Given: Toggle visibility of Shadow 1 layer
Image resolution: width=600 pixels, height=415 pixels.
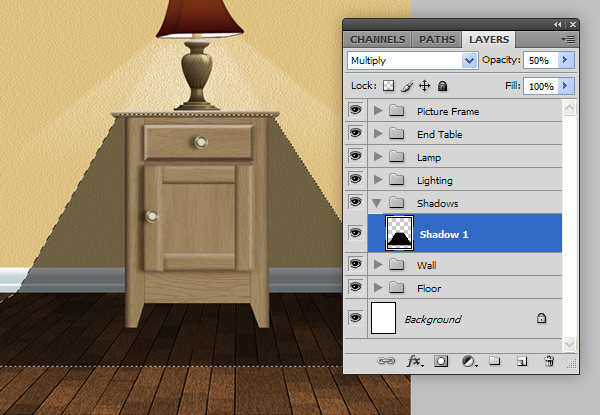Looking at the screenshot, I should 355,233.
